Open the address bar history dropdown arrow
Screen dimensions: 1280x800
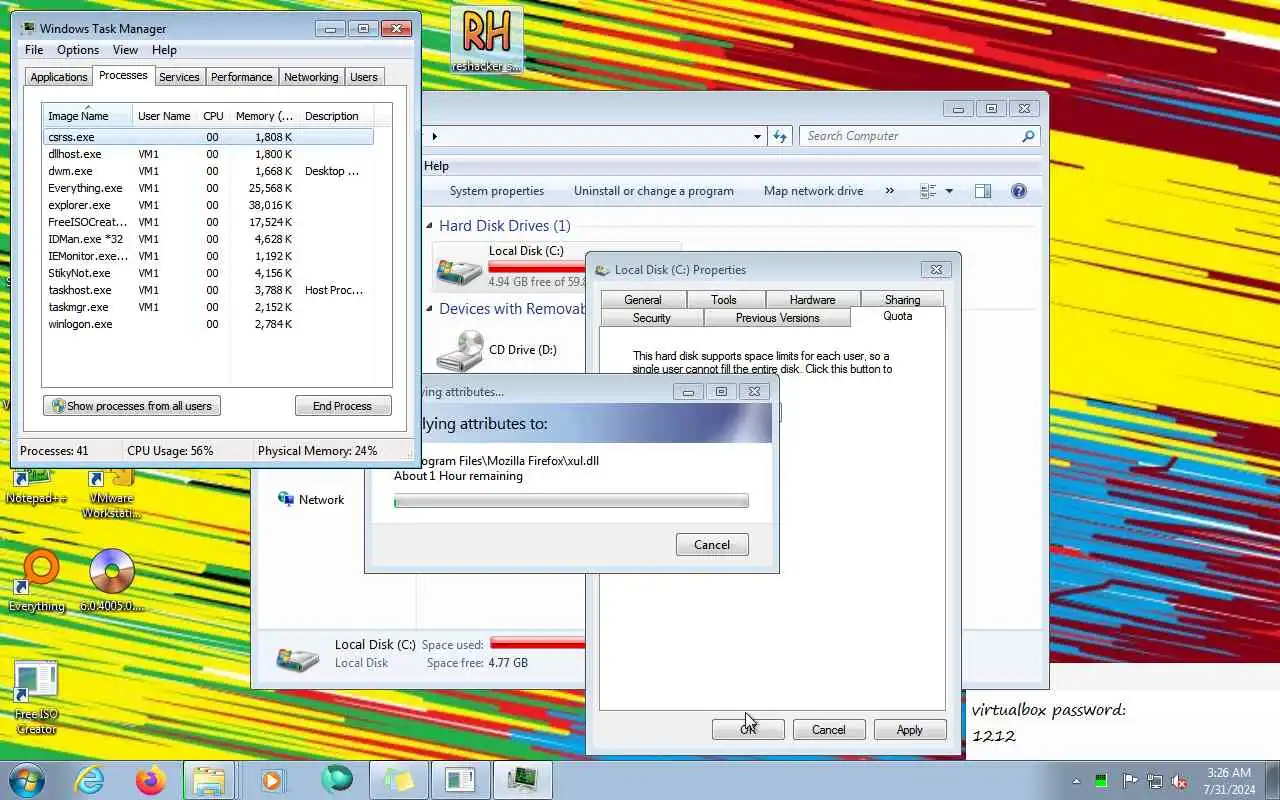point(757,137)
